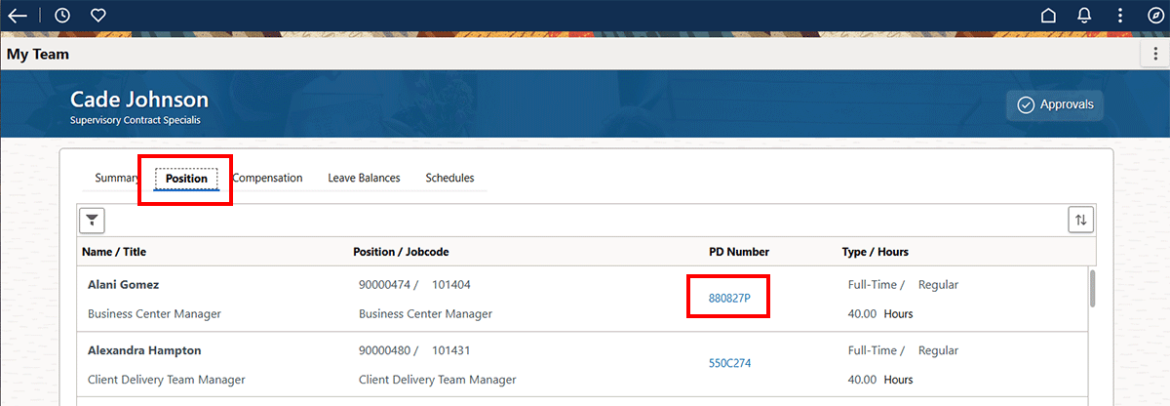This screenshot has height=406, width=1170.
Task: Click the My Team page title
Action: [x=38, y=54]
